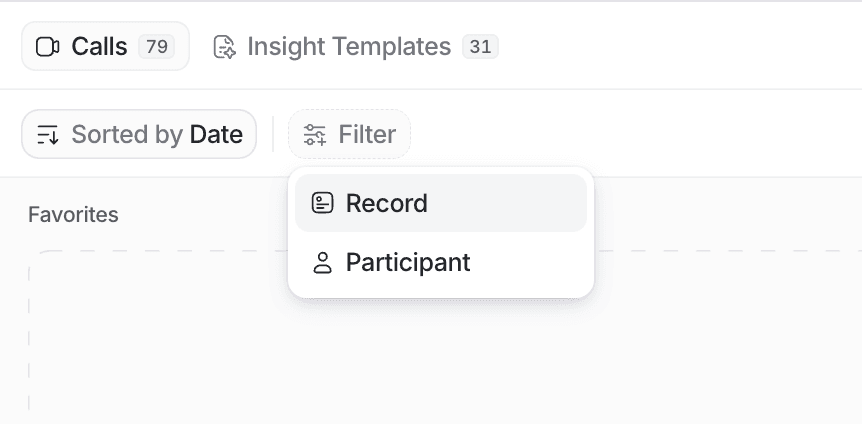Toggle the Filter dropdown button
862x424 pixels.
pos(350,134)
